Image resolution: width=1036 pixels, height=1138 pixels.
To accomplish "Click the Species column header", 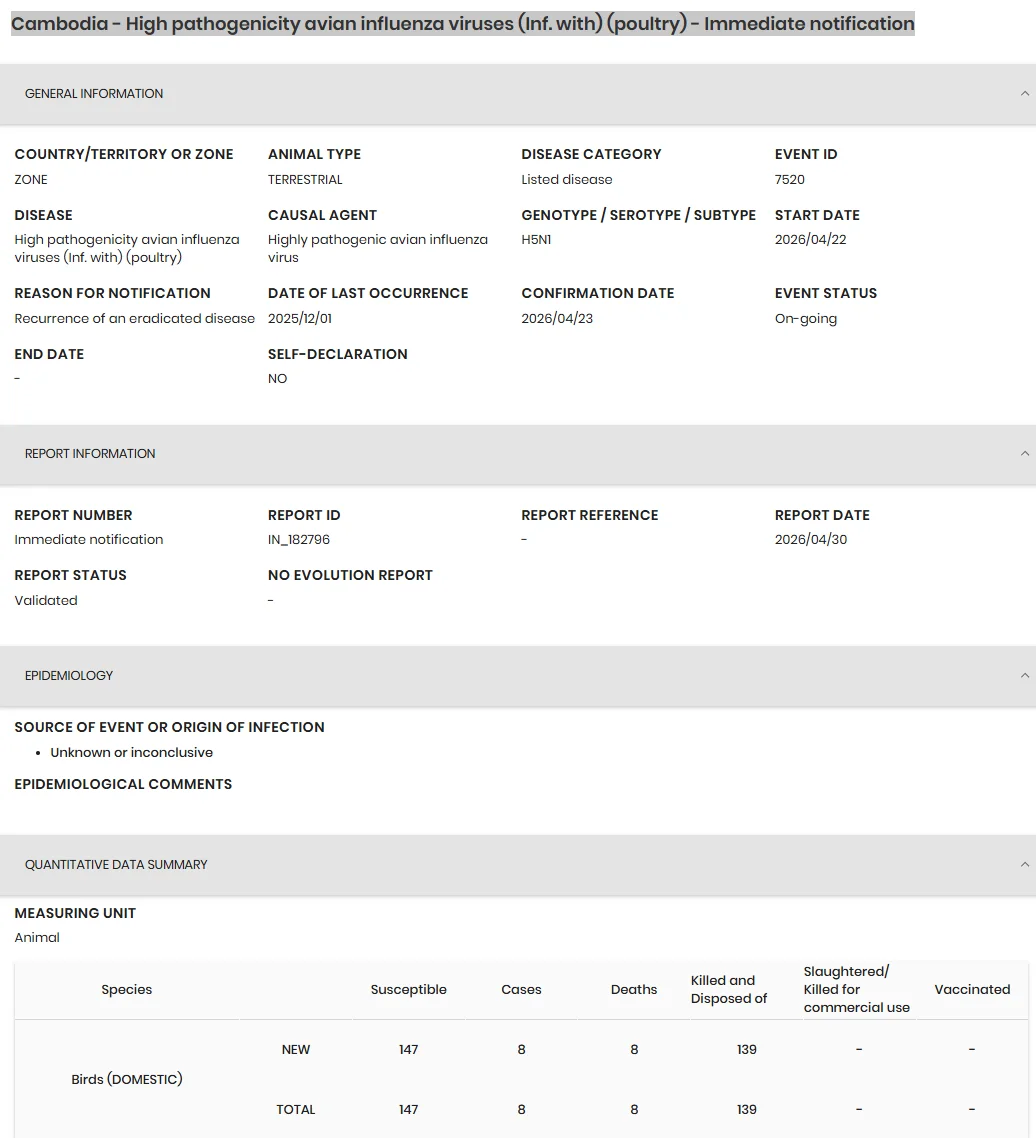I will tap(126, 989).
